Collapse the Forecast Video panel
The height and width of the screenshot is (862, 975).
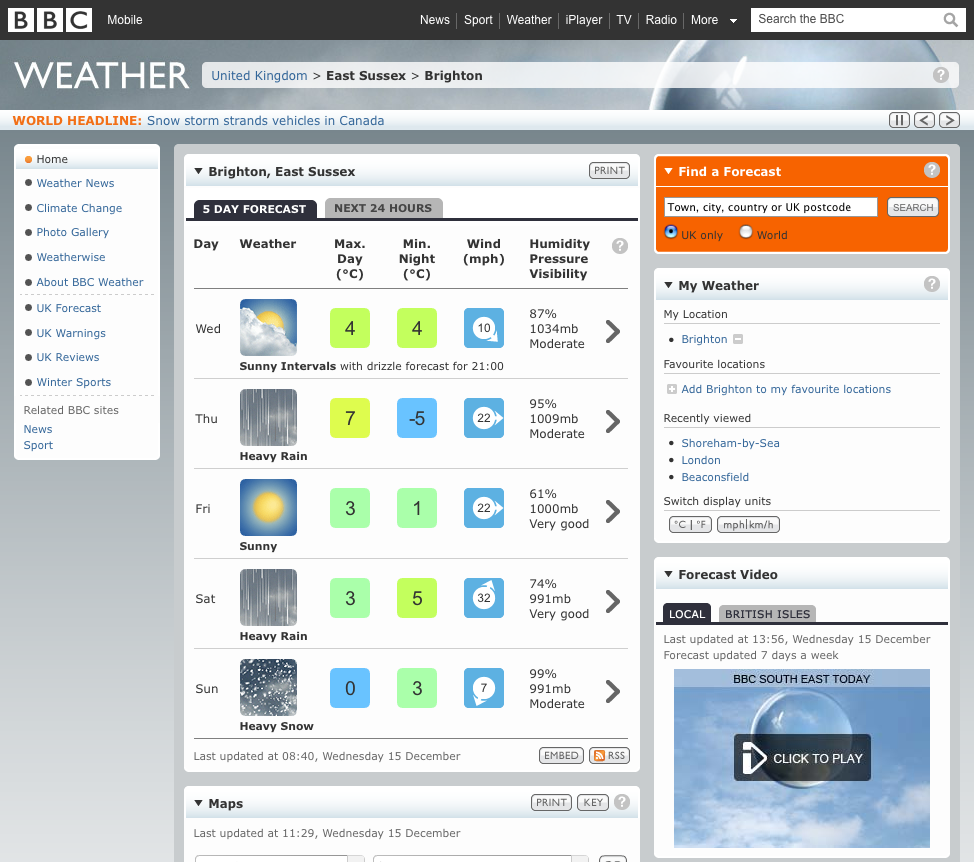(668, 574)
